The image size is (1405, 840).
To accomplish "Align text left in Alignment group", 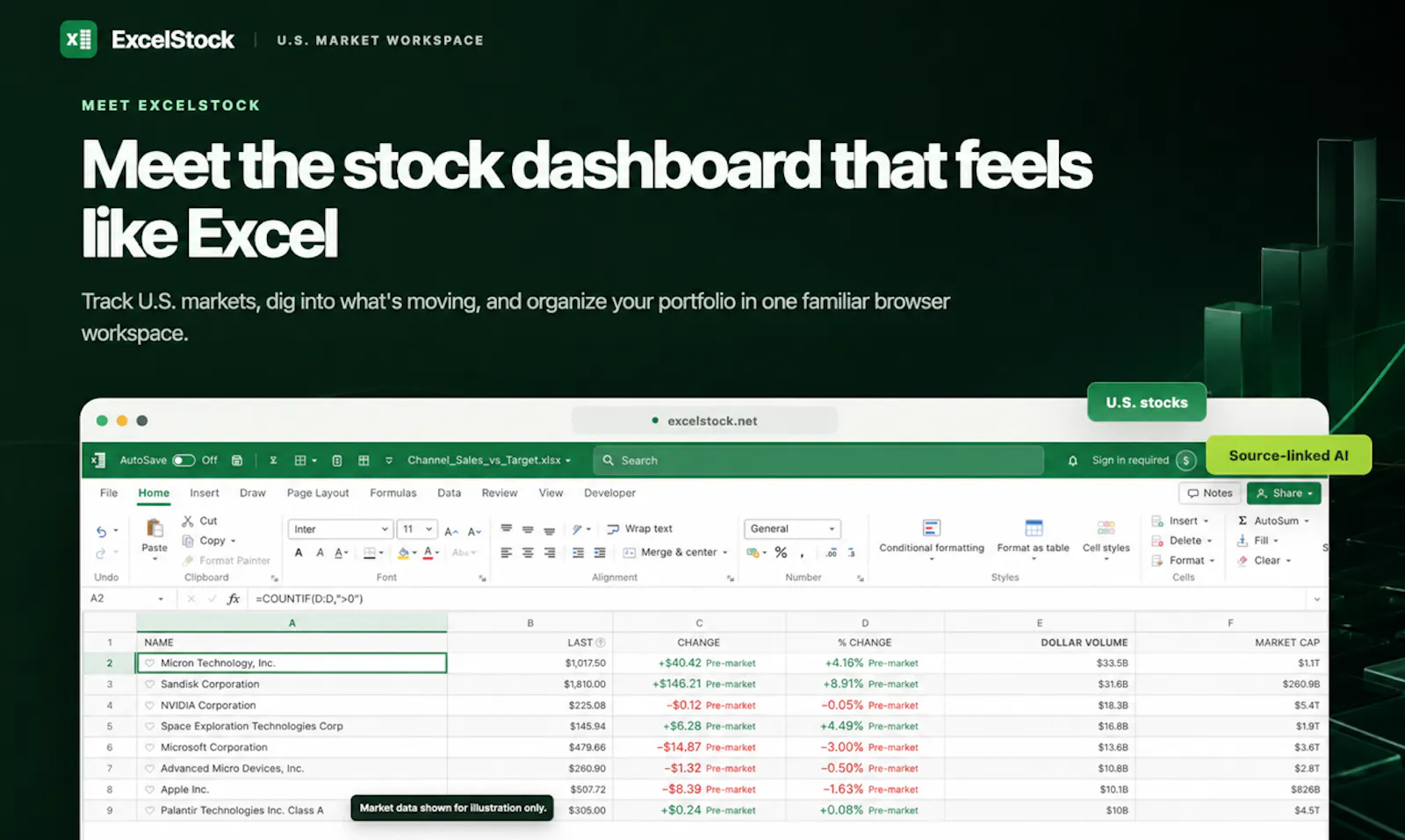I will 507,552.
